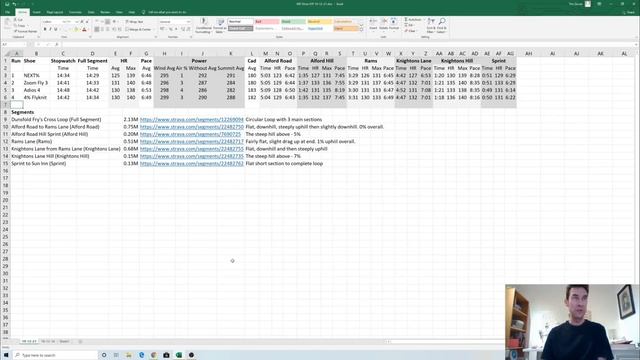Toggle Underline formatting
Image resolution: width=640 pixels, height=360 pixels.
(56, 29)
